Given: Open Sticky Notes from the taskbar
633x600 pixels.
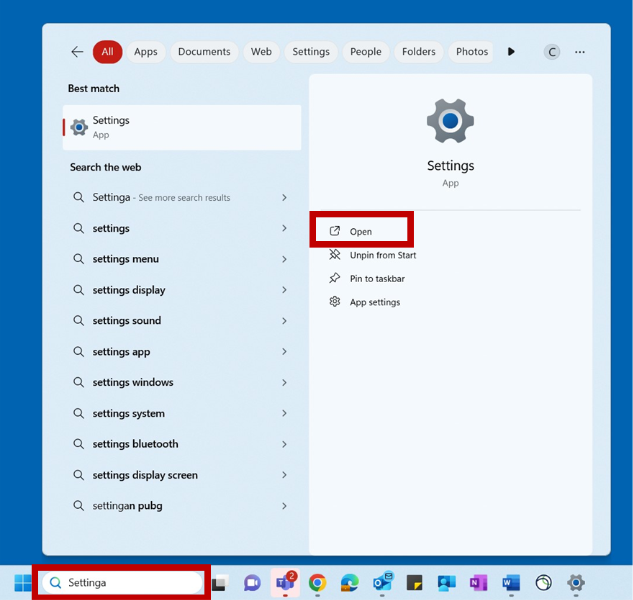Looking at the screenshot, I should (414, 583).
